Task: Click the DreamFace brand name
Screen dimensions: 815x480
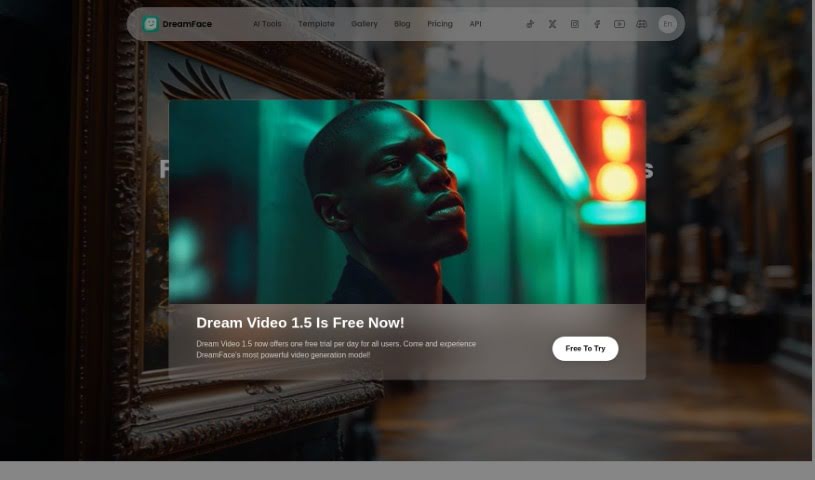Action: [x=187, y=24]
